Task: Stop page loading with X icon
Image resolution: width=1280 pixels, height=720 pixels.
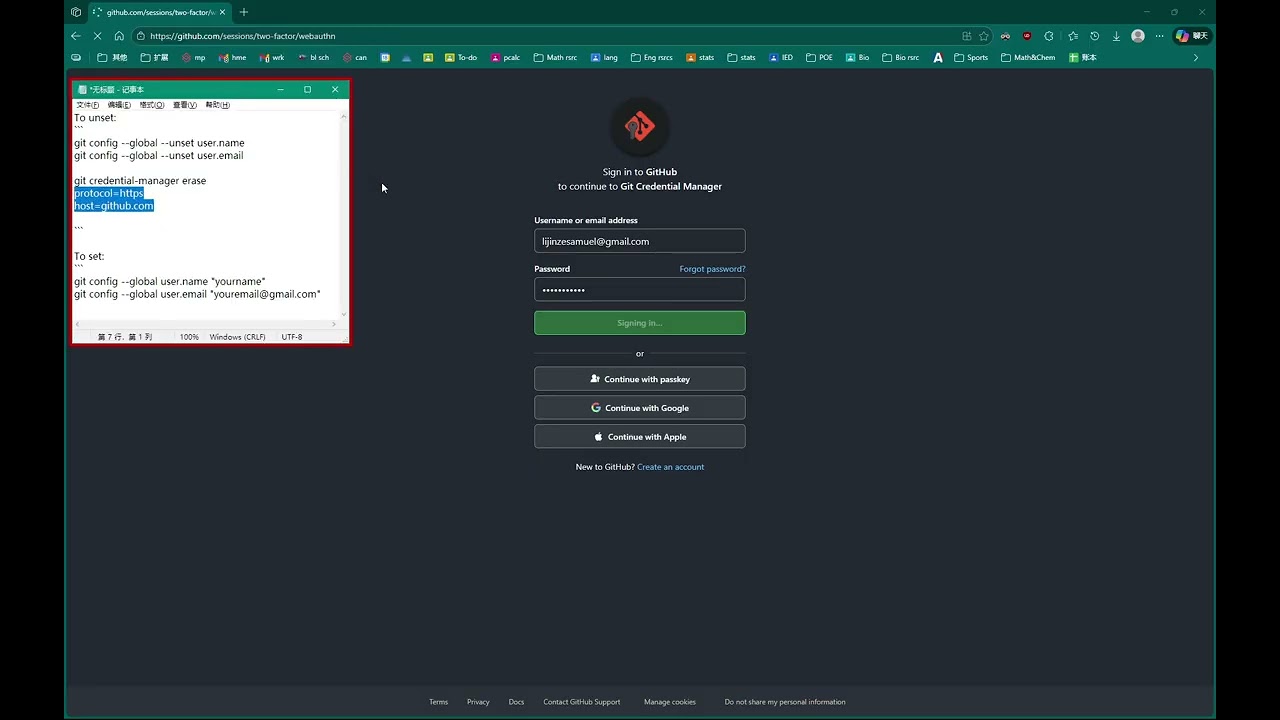Action: click(x=98, y=36)
